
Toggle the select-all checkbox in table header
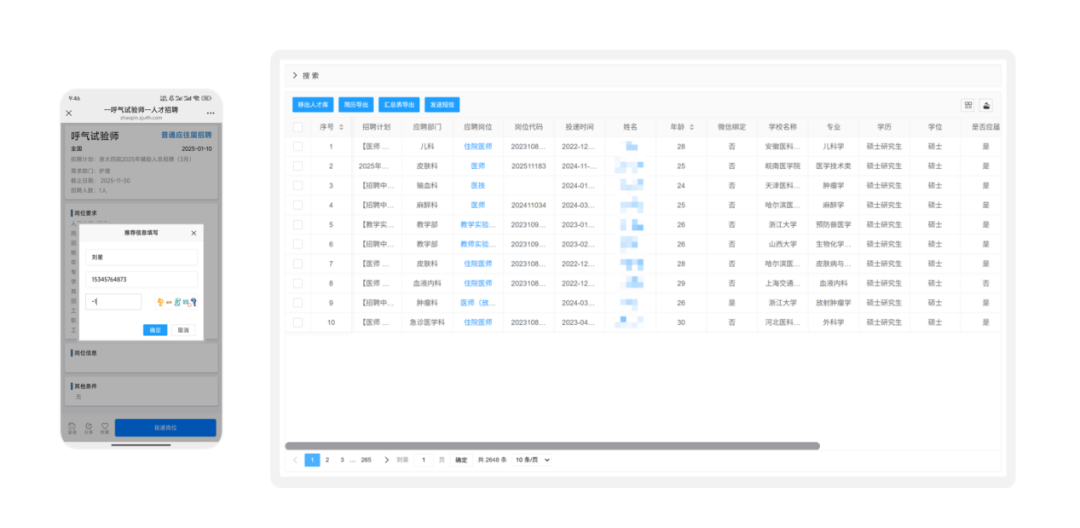point(298,127)
